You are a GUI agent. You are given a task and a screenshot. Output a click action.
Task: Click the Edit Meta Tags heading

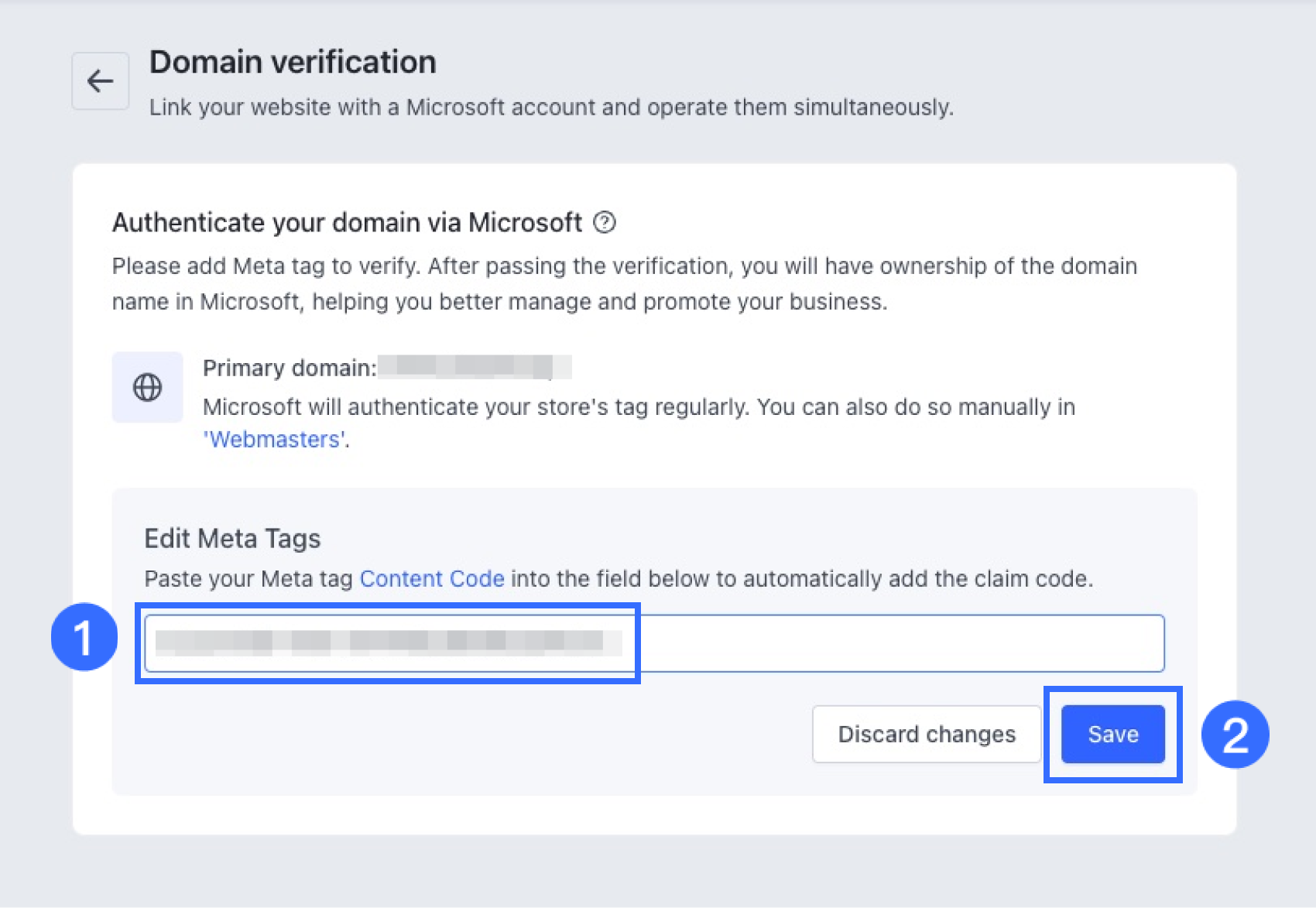[232, 539]
